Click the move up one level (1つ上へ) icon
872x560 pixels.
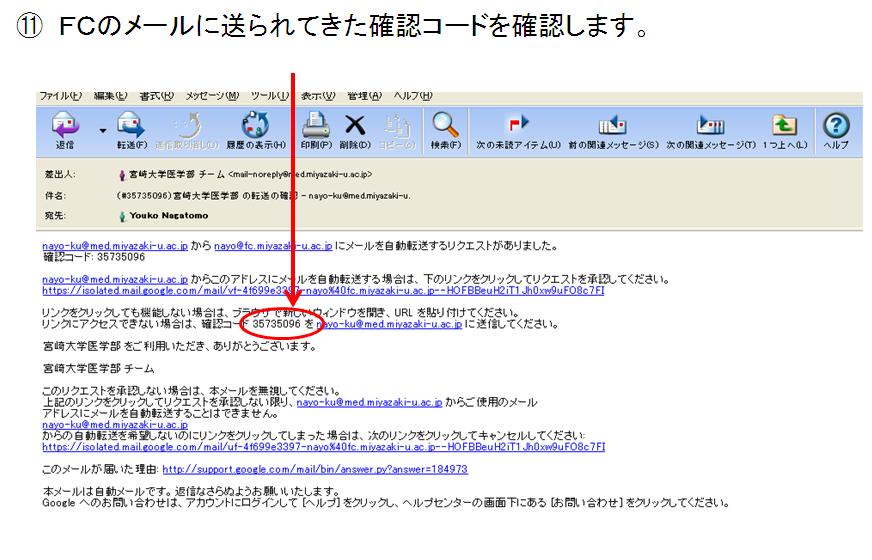tap(784, 126)
